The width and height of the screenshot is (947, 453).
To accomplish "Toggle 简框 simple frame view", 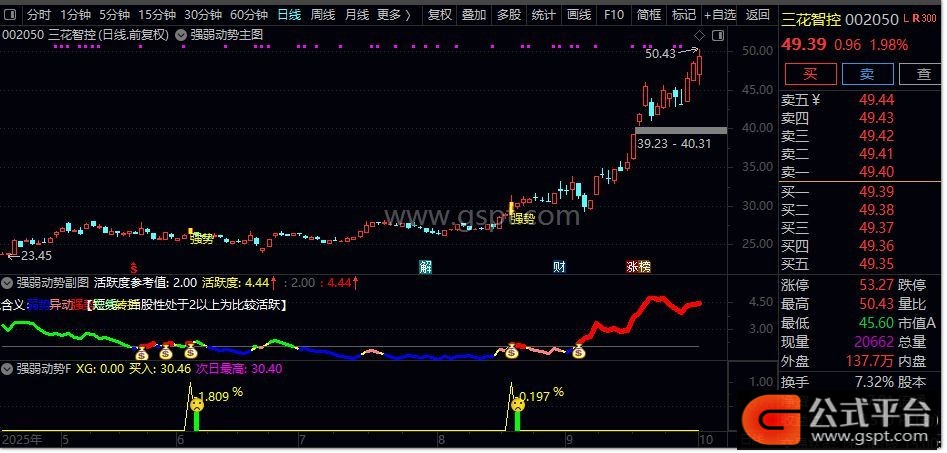I will click(648, 15).
